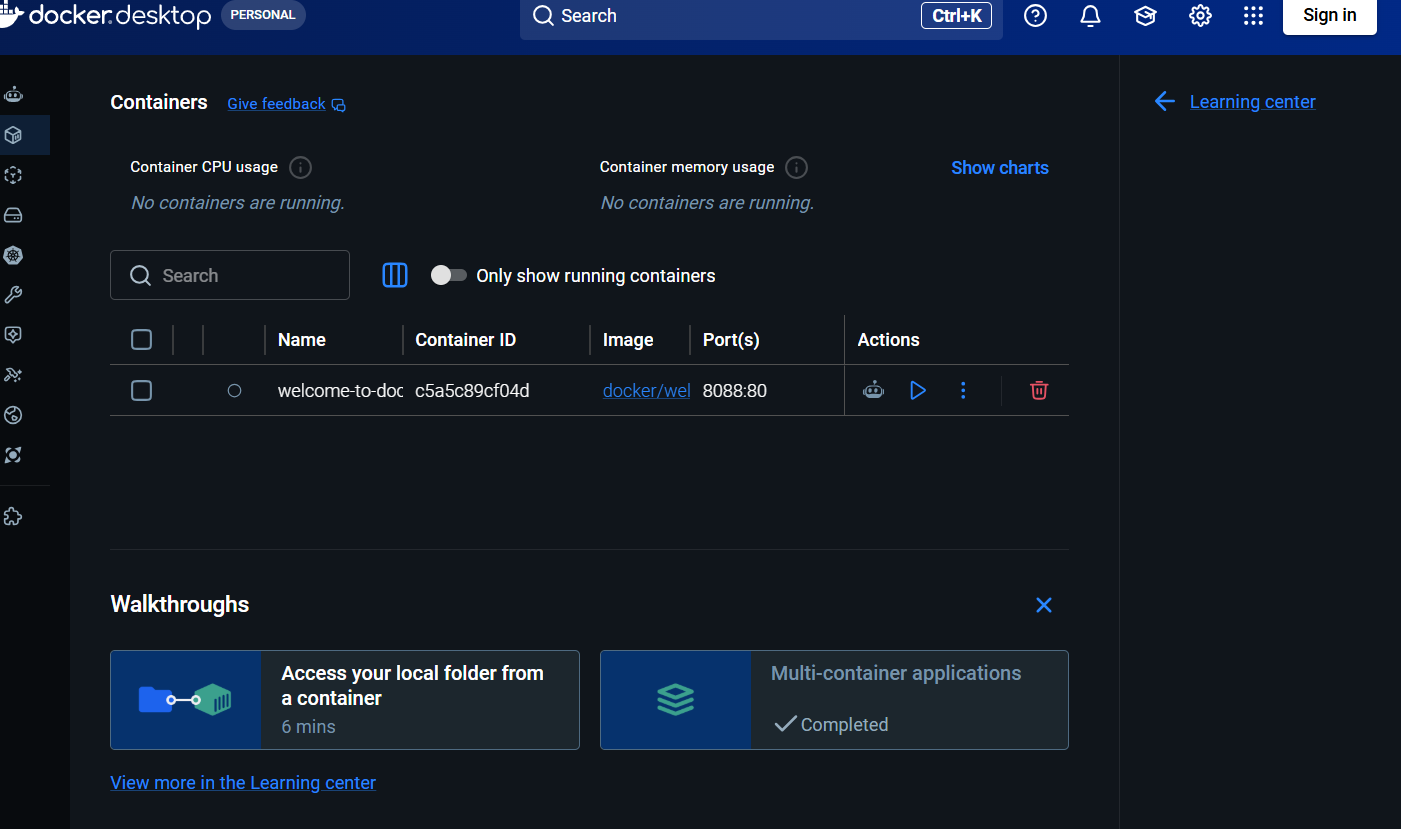
Task: Toggle Only show running containers switch
Action: 449,275
